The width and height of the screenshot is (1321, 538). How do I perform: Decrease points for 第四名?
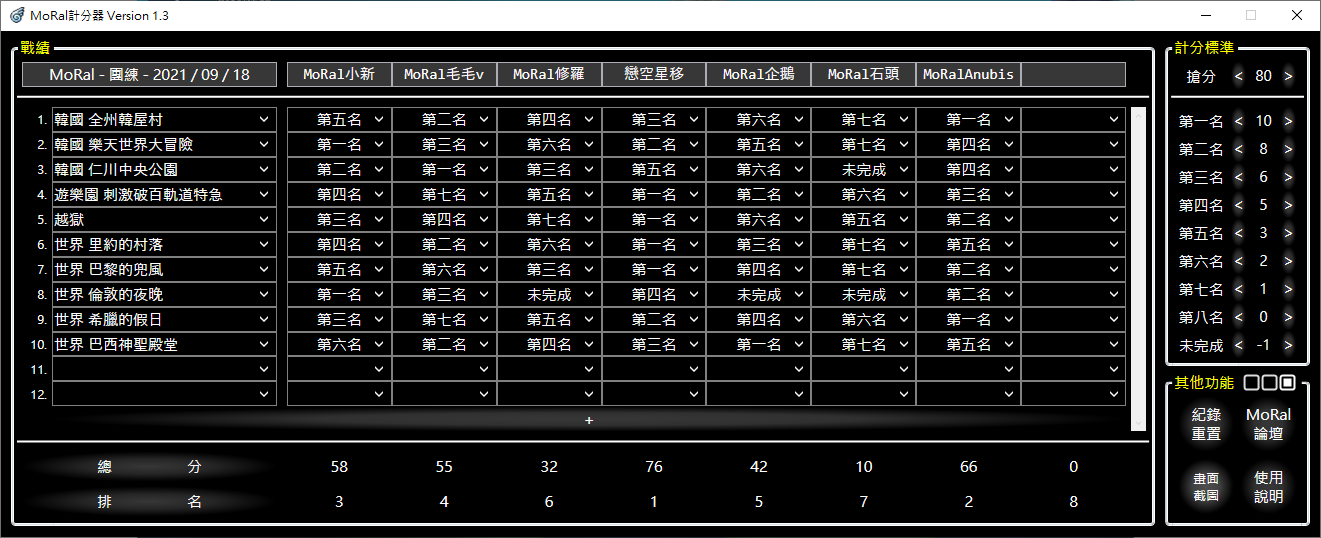pos(1240,205)
